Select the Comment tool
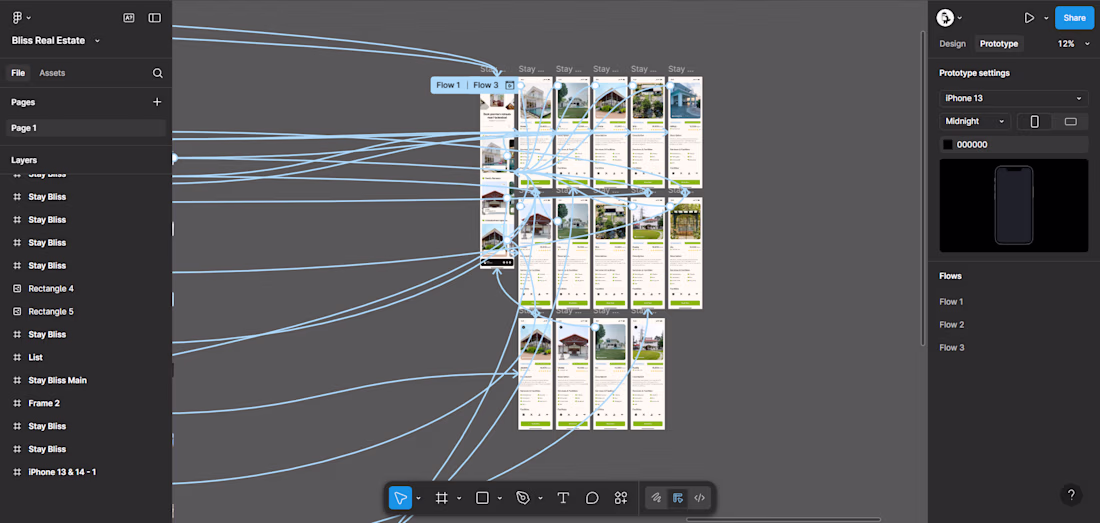 (592, 498)
